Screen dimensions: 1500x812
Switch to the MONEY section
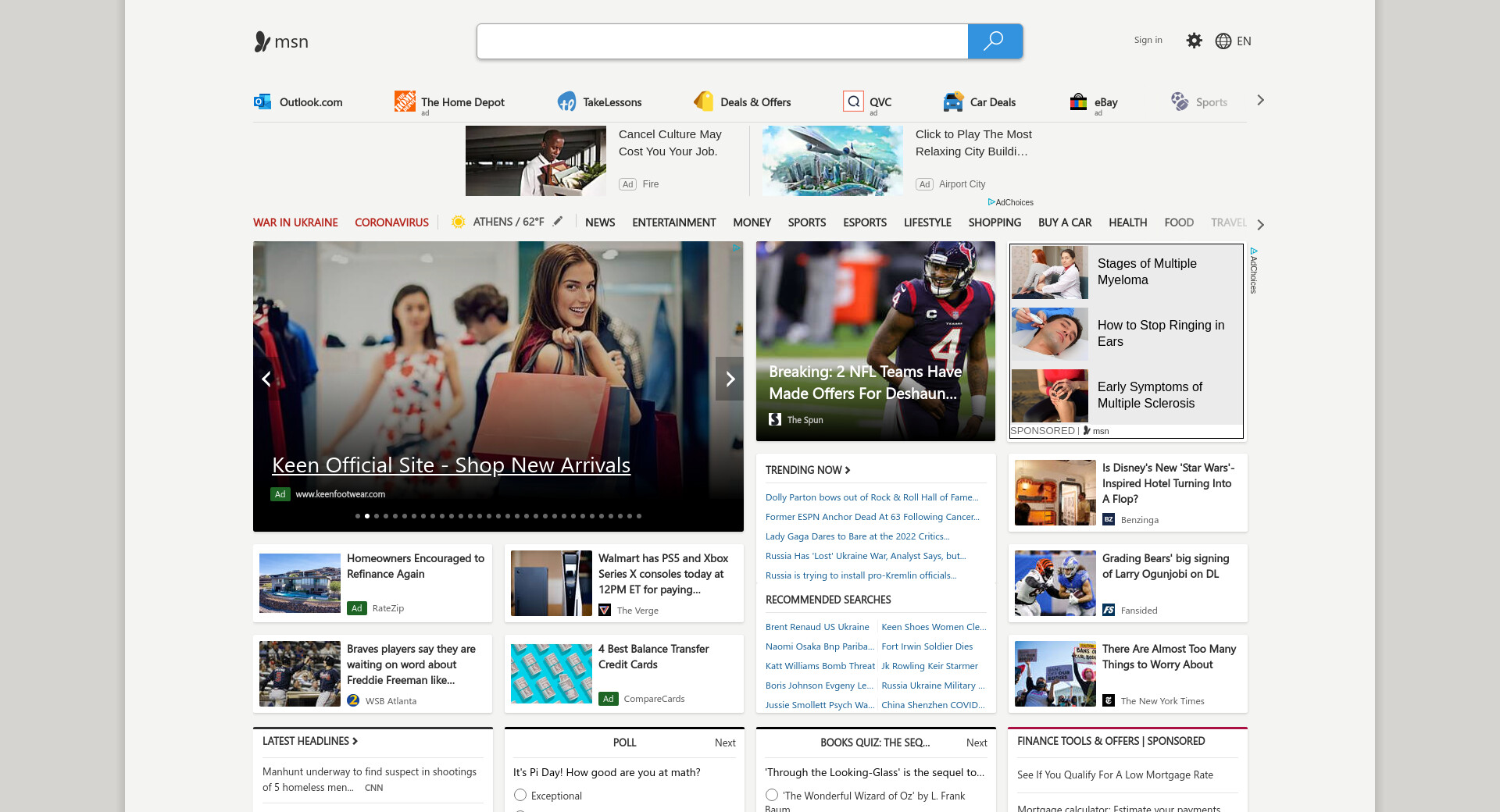point(752,223)
